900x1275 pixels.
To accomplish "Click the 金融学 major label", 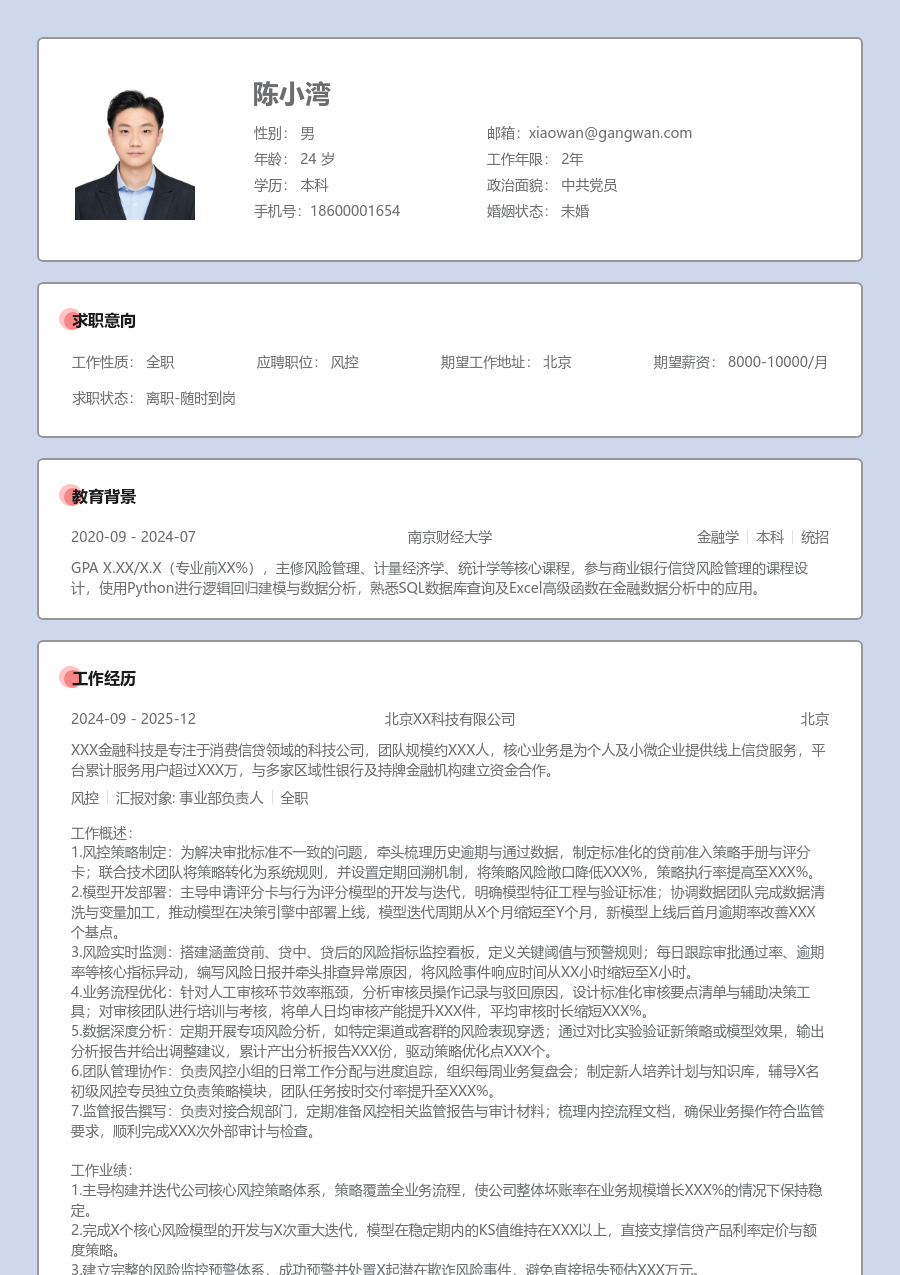I will pyautogui.click(x=718, y=537).
